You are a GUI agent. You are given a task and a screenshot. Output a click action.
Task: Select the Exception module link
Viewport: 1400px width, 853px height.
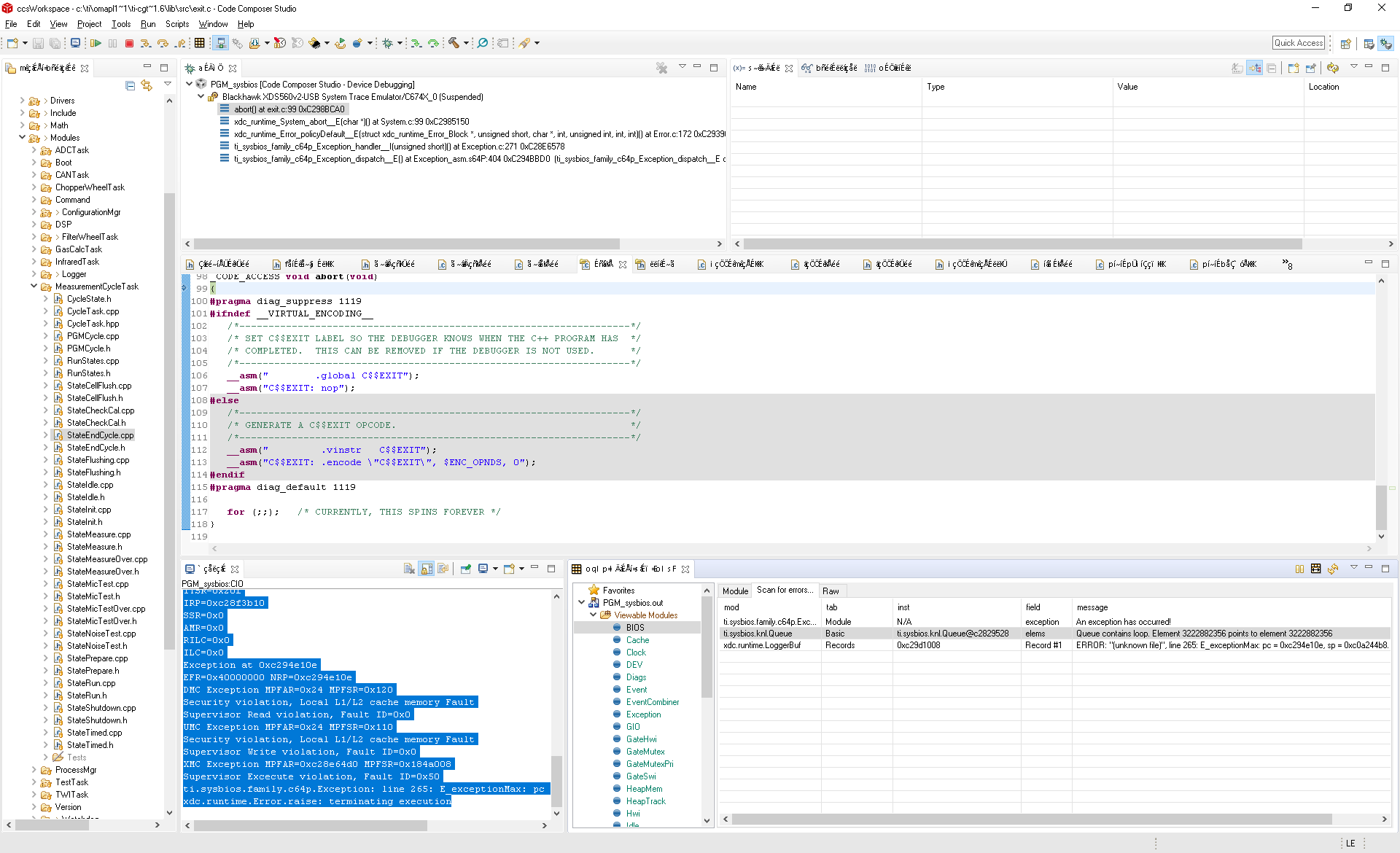pos(643,714)
